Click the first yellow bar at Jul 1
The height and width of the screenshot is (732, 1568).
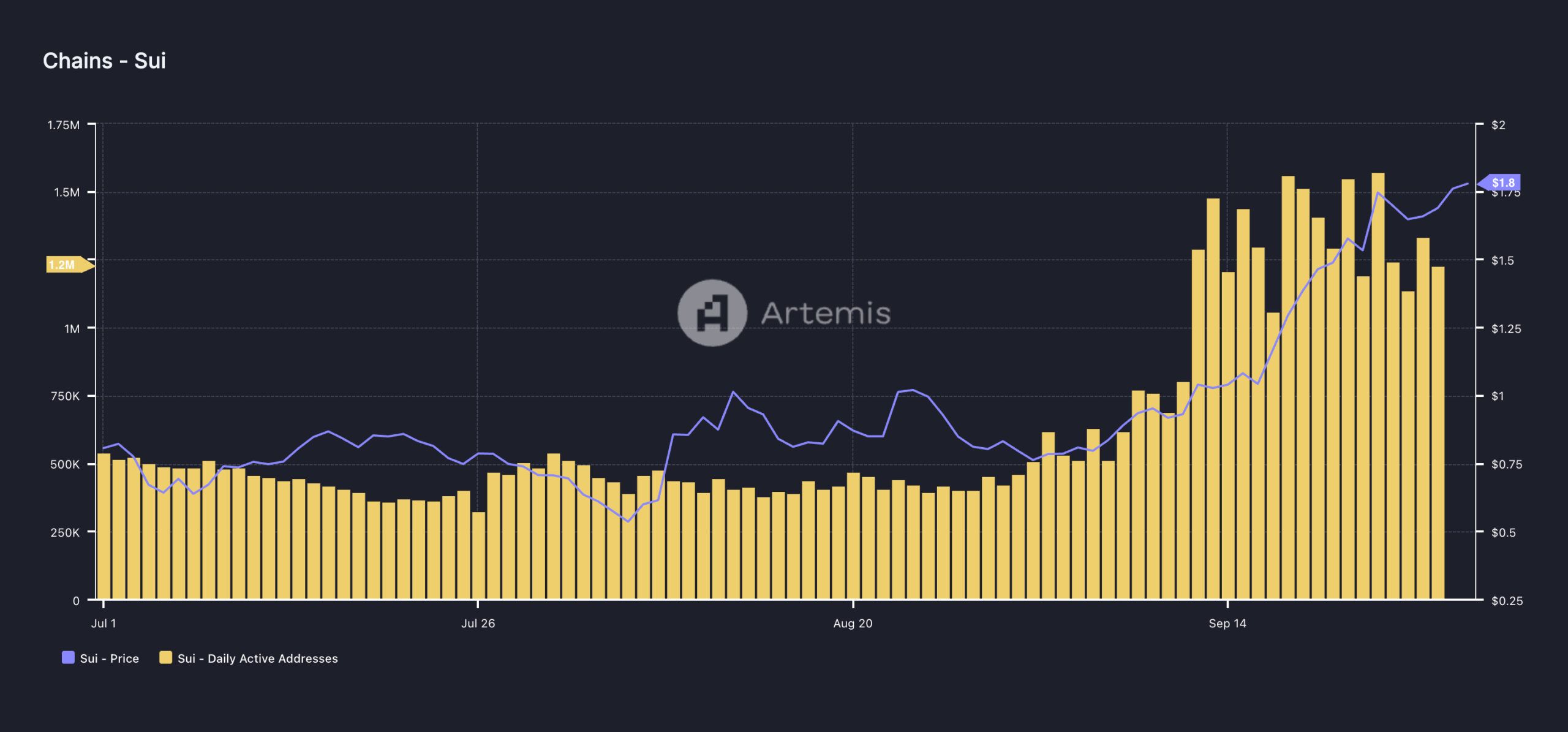(x=104, y=526)
